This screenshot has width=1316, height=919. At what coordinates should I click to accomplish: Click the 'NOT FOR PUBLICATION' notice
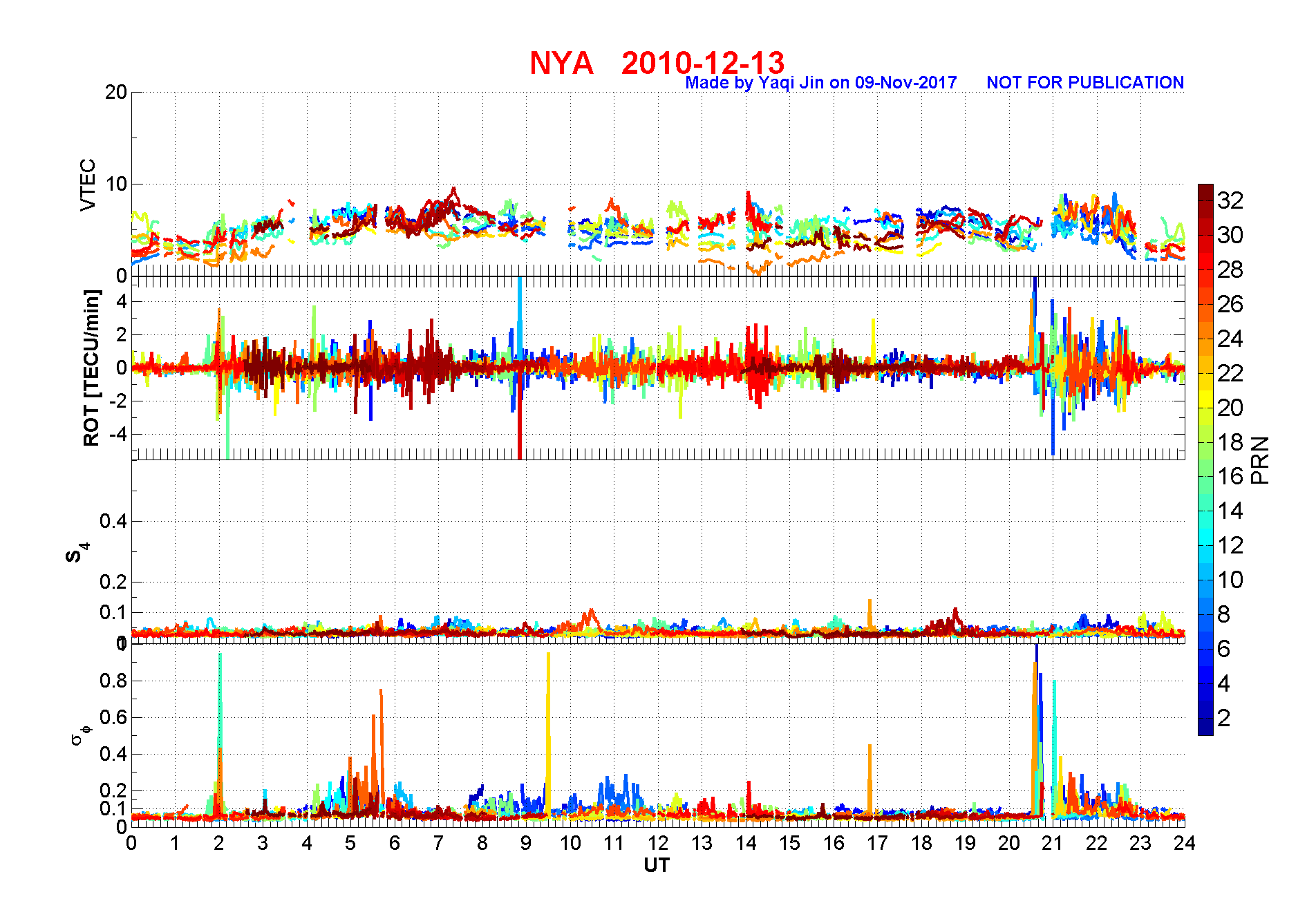[1085, 83]
